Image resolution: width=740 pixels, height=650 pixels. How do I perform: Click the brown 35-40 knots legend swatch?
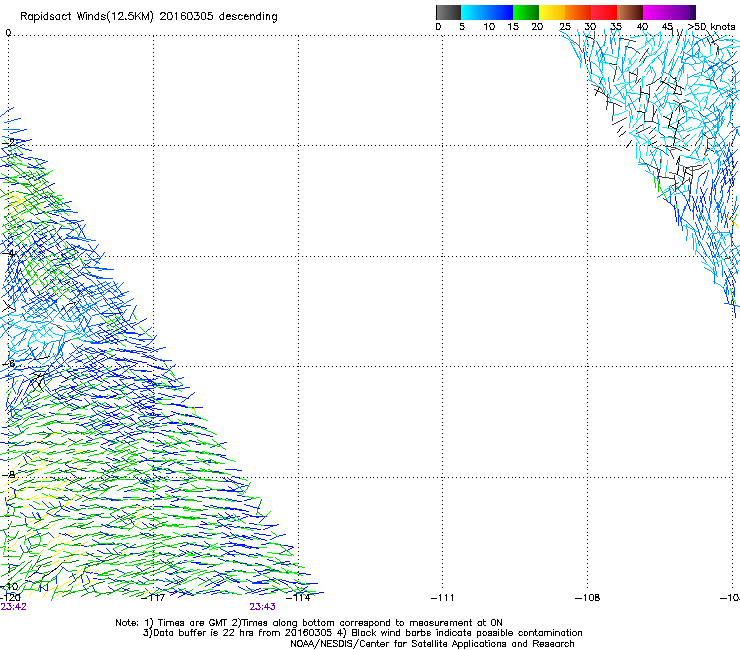pyautogui.click(x=630, y=12)
